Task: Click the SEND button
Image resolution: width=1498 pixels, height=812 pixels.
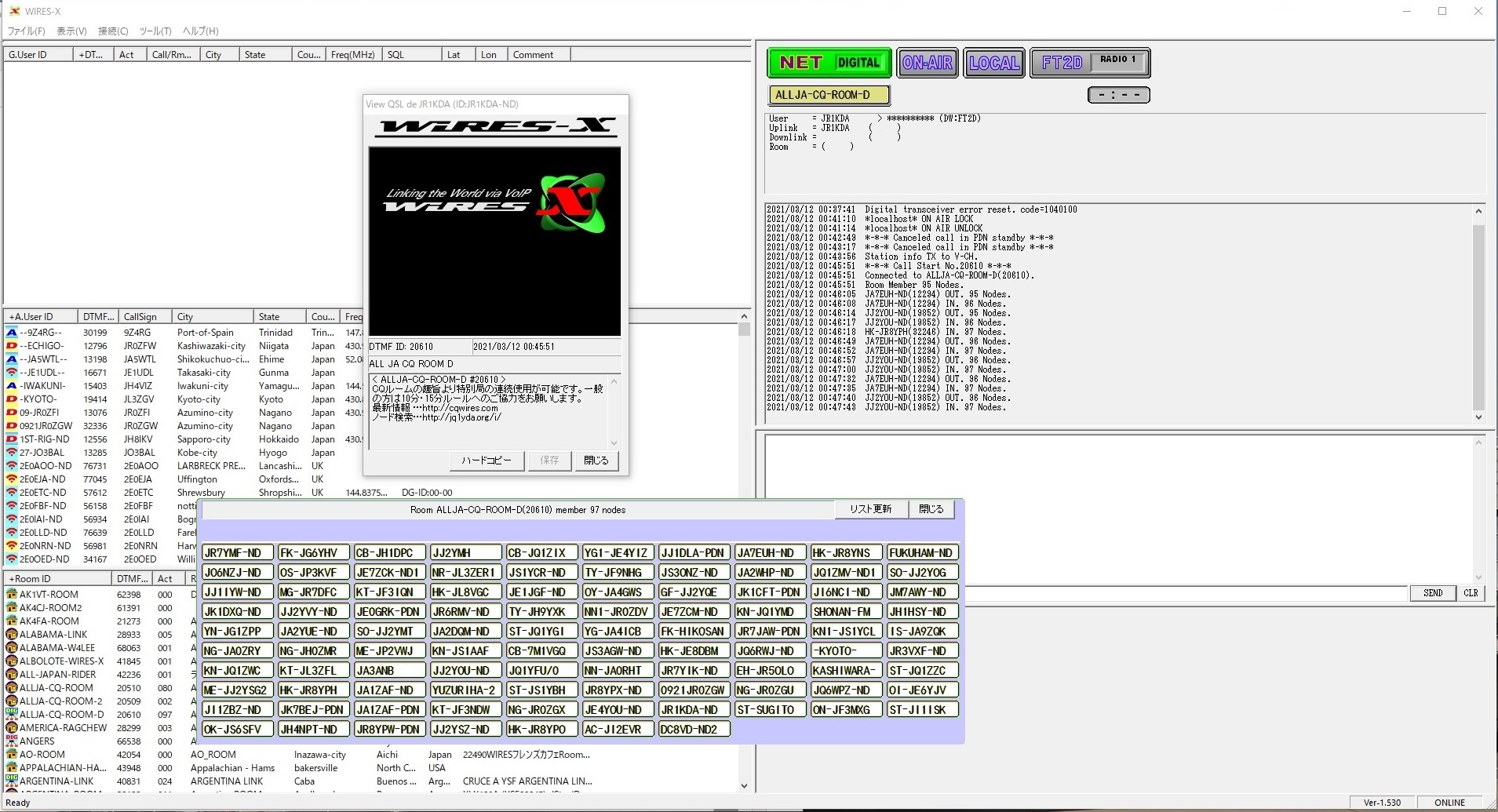Action: (x=1432, y=593)
